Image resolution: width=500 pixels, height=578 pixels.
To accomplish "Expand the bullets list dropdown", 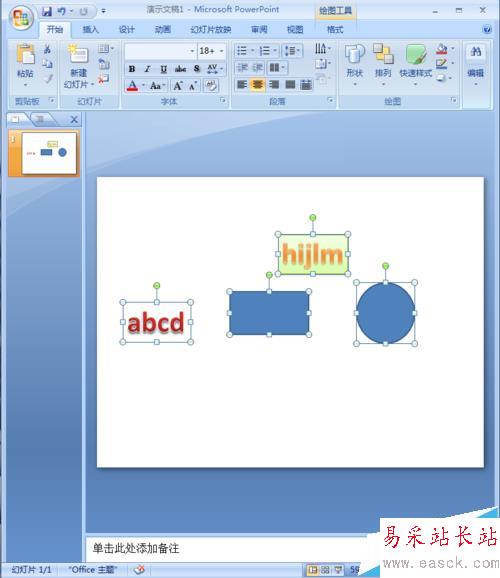I will 253,51.
